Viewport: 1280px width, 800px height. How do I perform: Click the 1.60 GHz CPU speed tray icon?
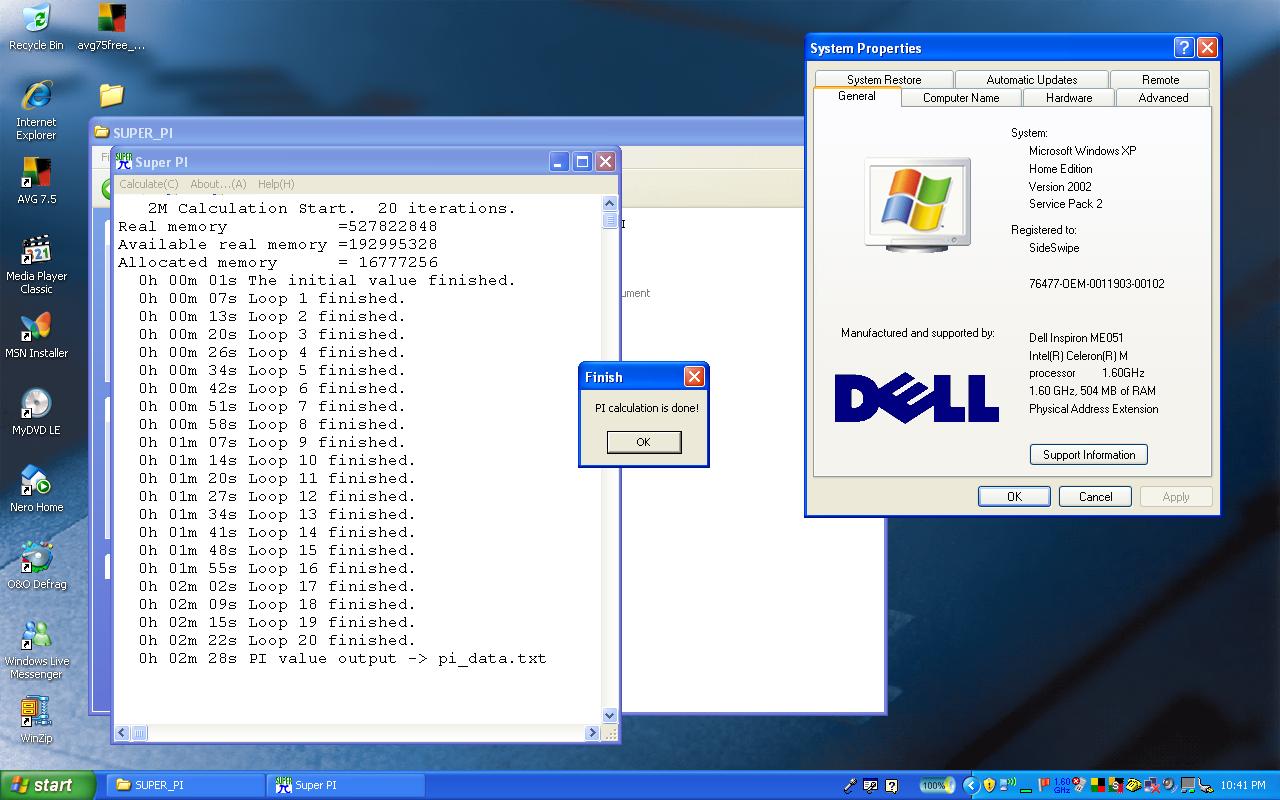[x=1062, y=785]
